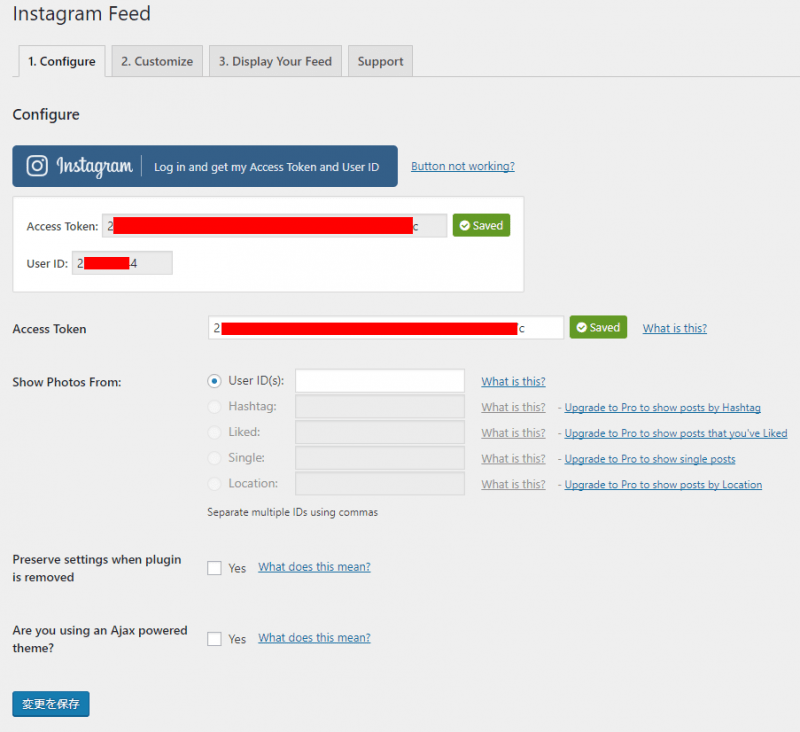
Task: Open What is this? link for Single
Action: click(513, 459)
